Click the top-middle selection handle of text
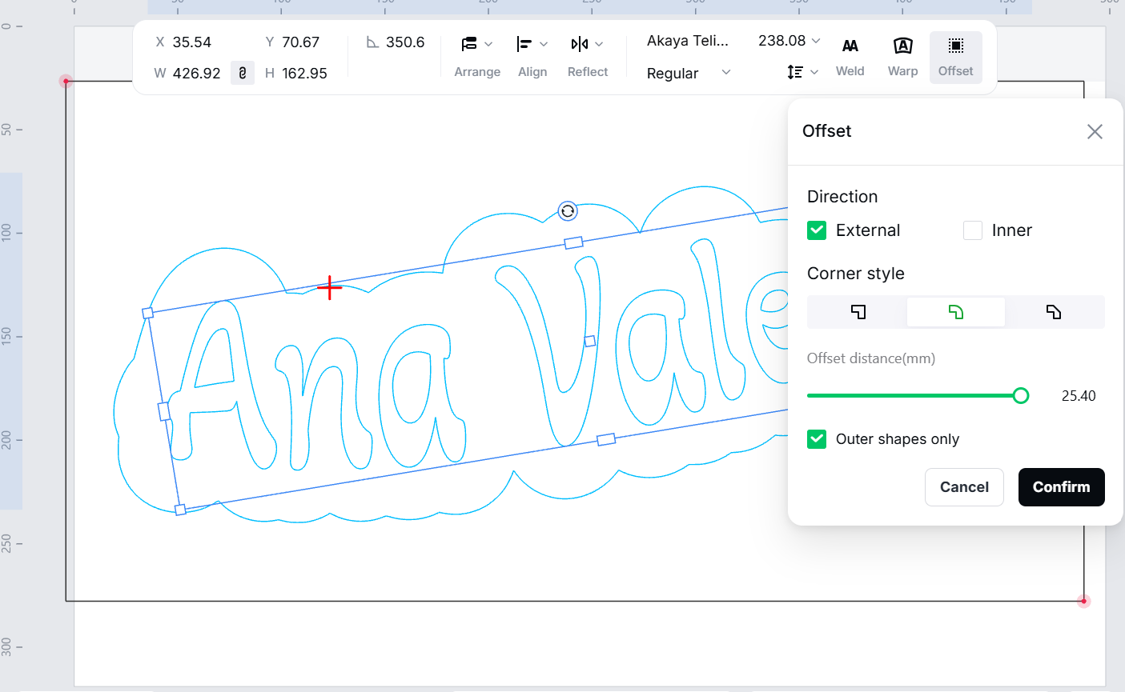 pyautogui.click(x=573, y=243)
